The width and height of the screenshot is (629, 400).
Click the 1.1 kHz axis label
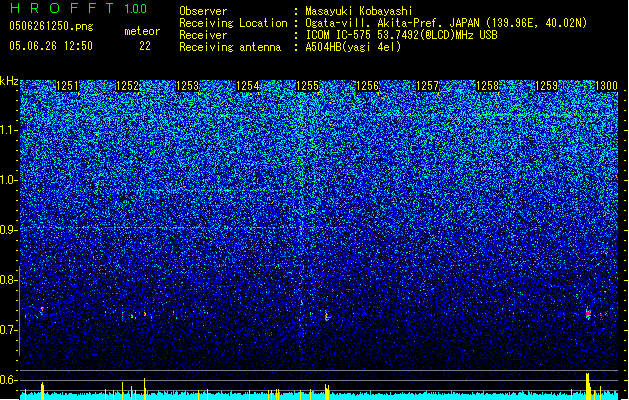tap(8, 130)
